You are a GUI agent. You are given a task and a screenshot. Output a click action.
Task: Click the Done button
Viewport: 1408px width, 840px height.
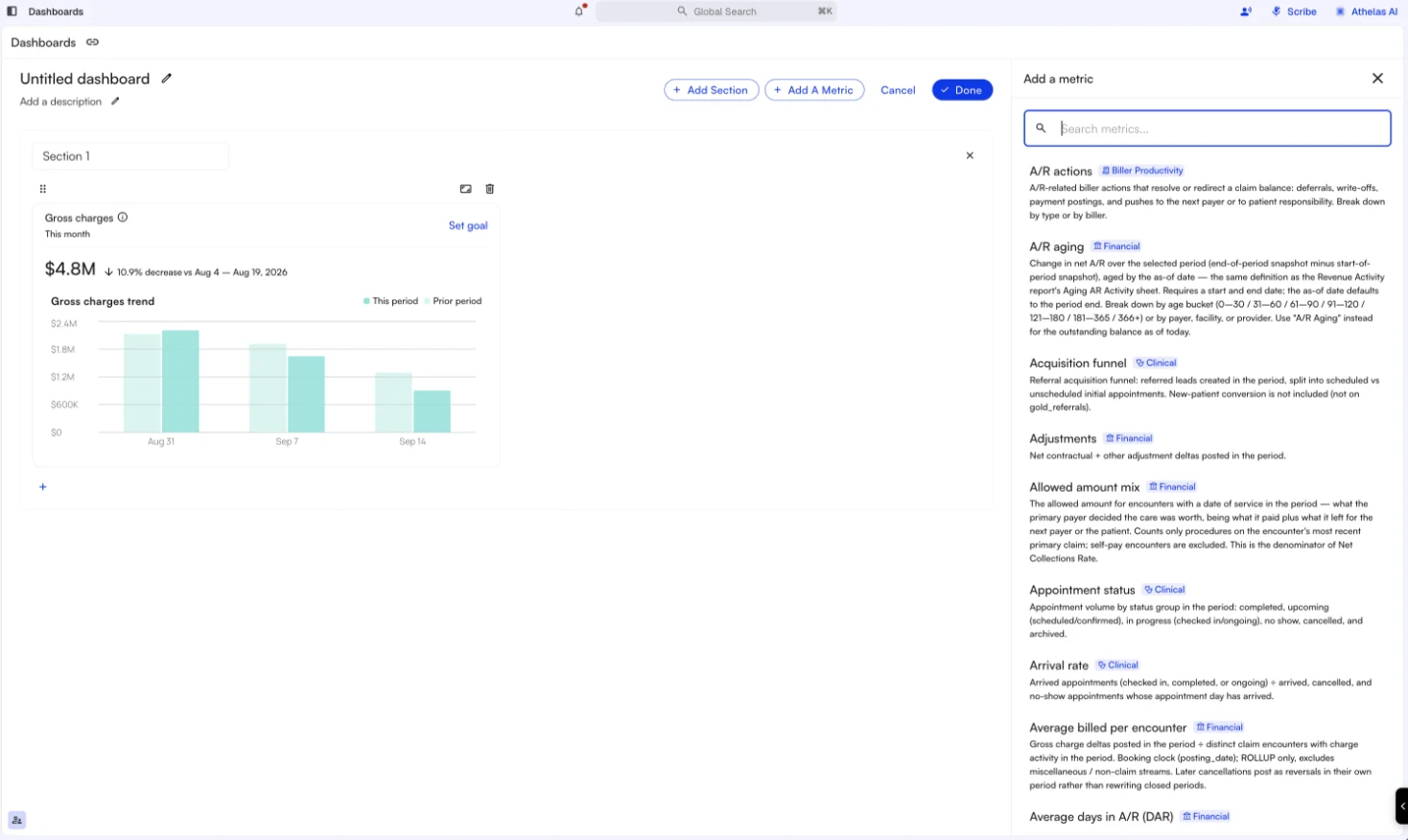tap(962, 90)
